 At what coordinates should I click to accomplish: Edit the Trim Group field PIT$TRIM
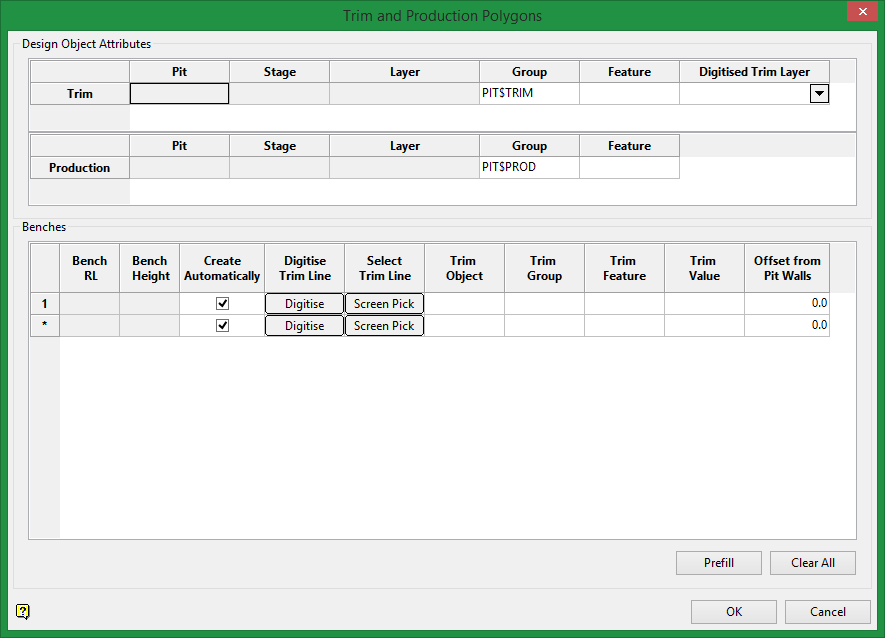pos(529,94)
